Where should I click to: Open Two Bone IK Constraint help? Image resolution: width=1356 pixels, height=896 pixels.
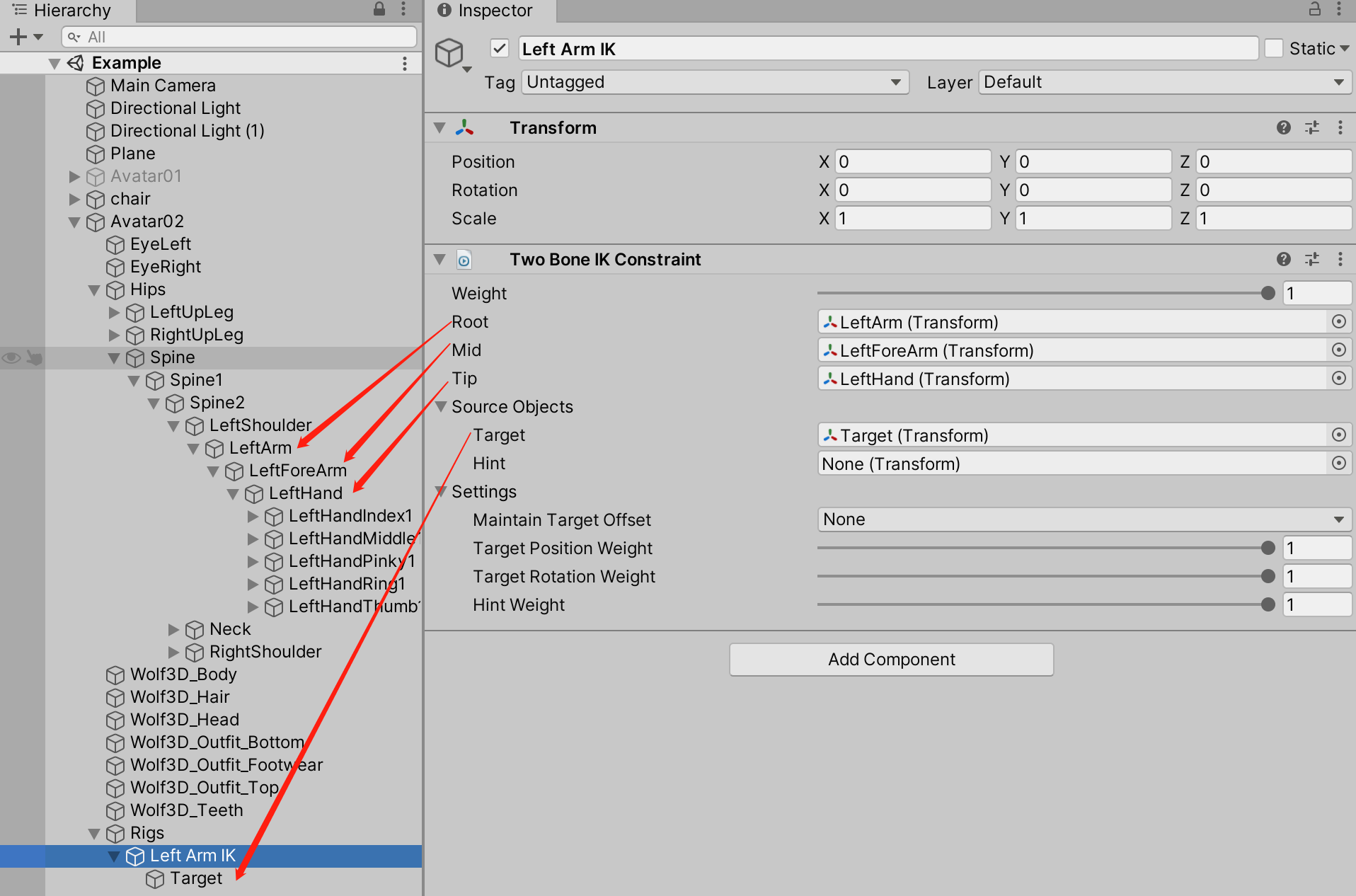coord(1284,259)
